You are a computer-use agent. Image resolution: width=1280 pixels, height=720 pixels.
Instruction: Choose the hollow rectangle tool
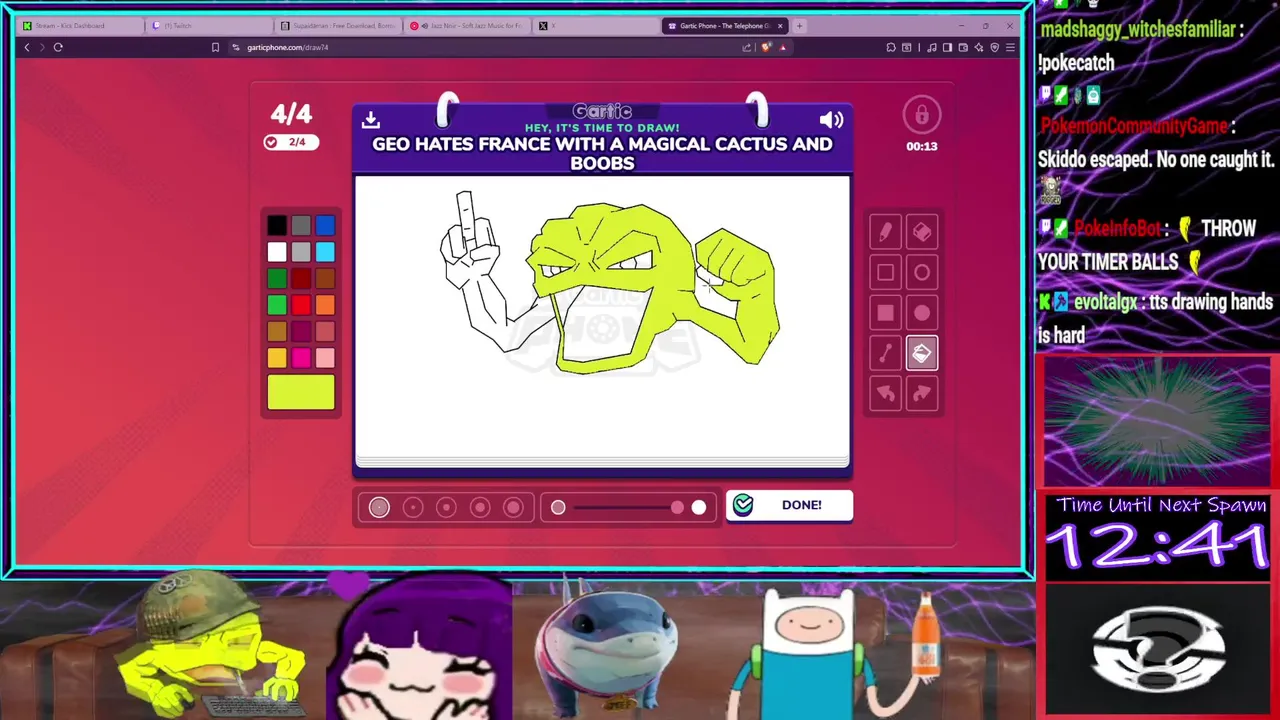click(885, 272)
